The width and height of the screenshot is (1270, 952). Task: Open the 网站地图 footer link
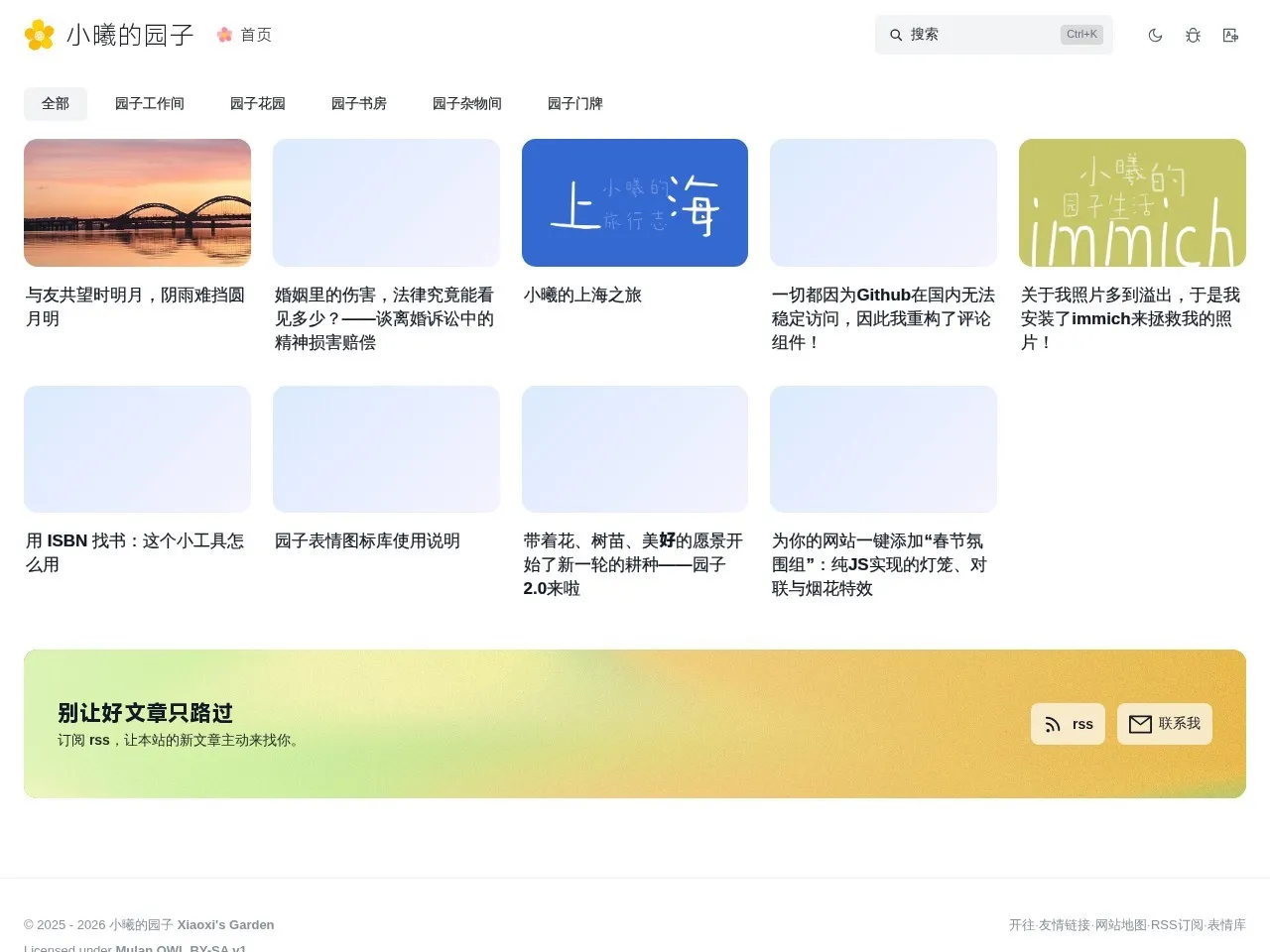1121,924
